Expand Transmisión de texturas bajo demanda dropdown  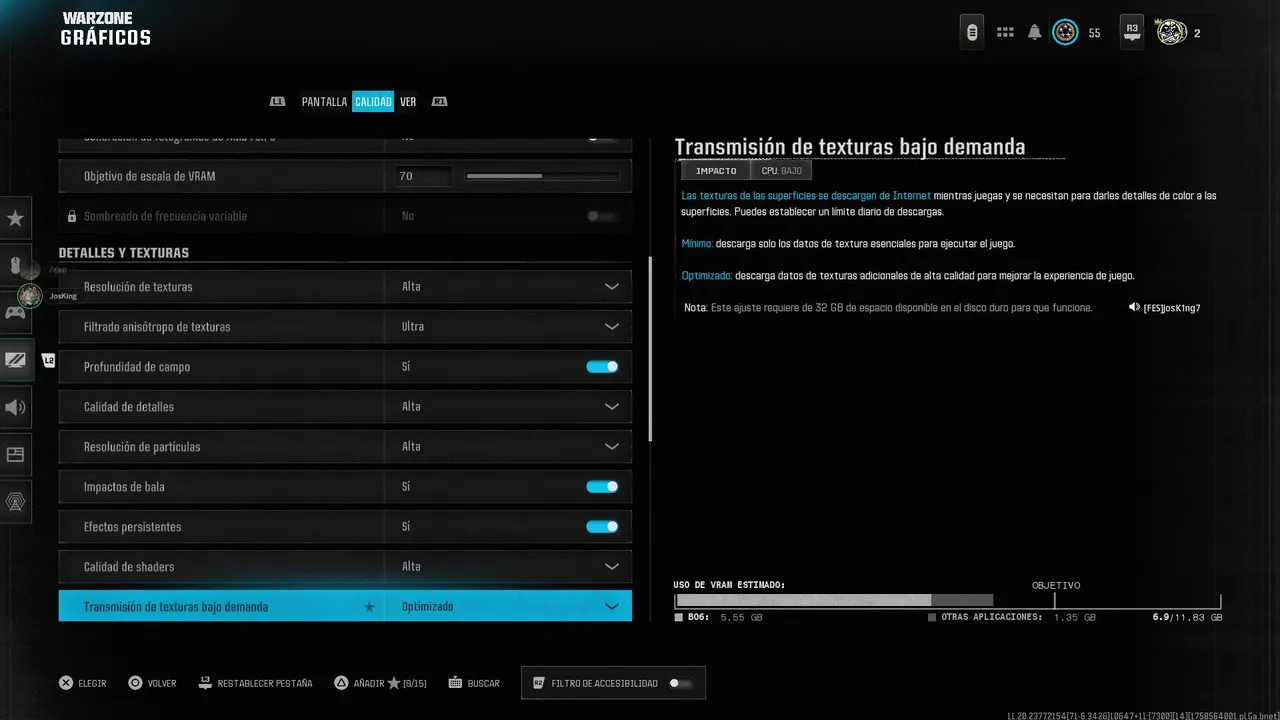tap(612, 607)
